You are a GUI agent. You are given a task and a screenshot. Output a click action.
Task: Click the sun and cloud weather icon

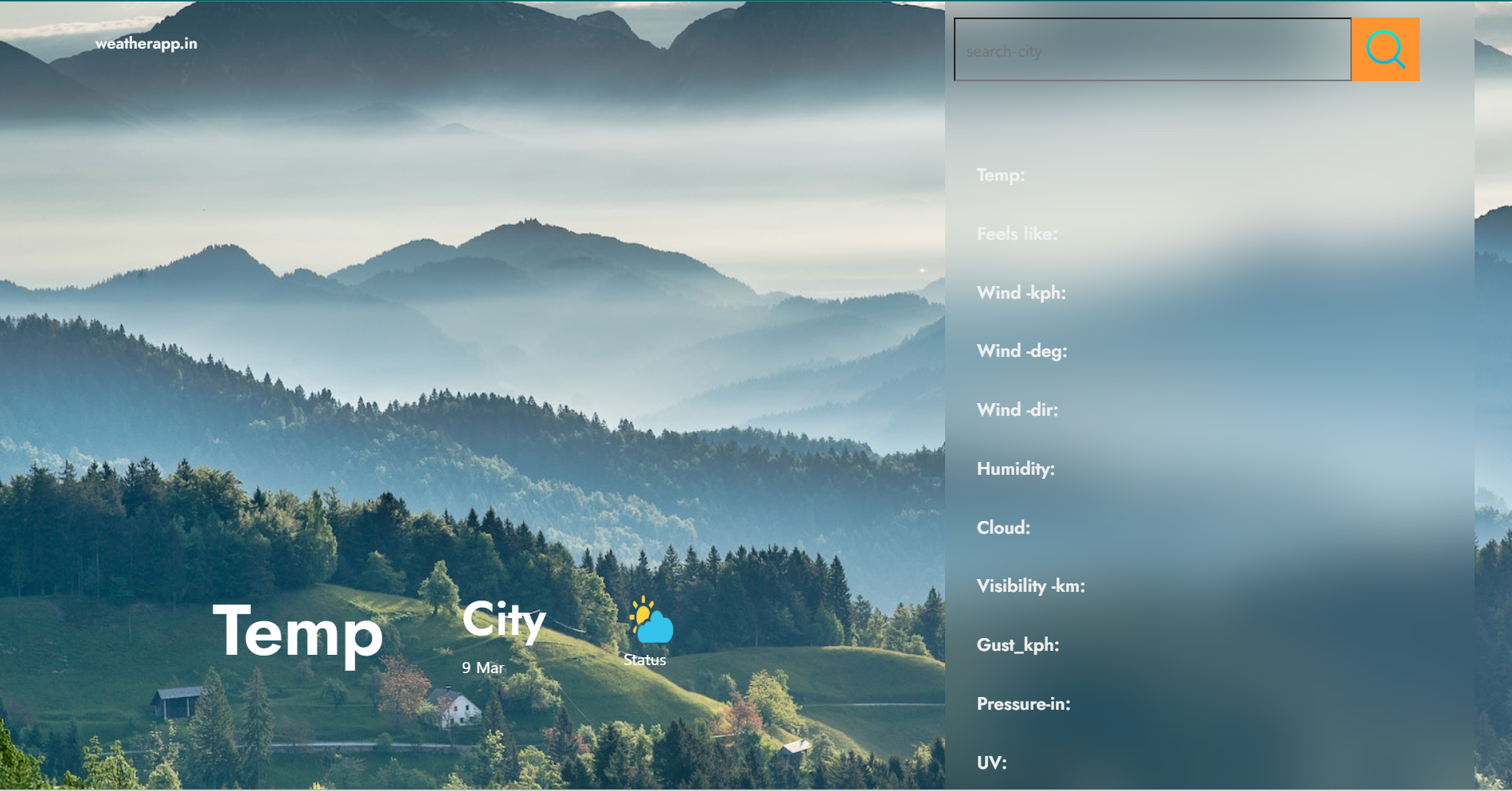pyautogui.click(x=651, y=621)
